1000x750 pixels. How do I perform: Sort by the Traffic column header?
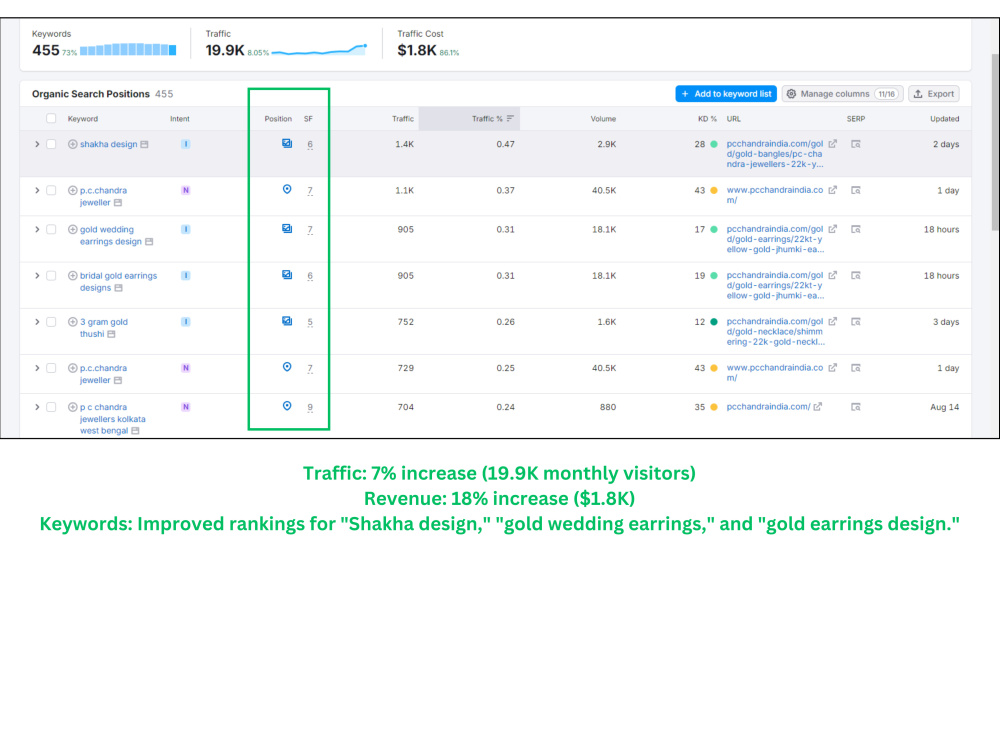click(x=403, y=119)
